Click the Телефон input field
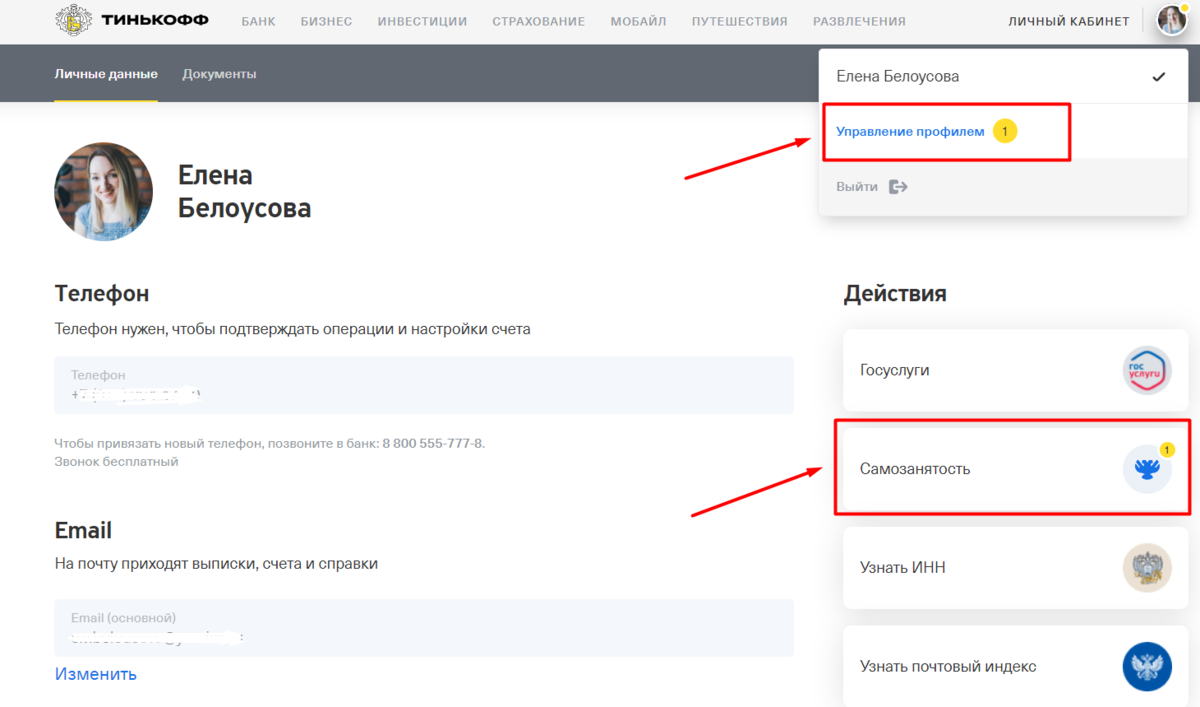This screenshot has width=1200, height=707. [x=424, y=385]
